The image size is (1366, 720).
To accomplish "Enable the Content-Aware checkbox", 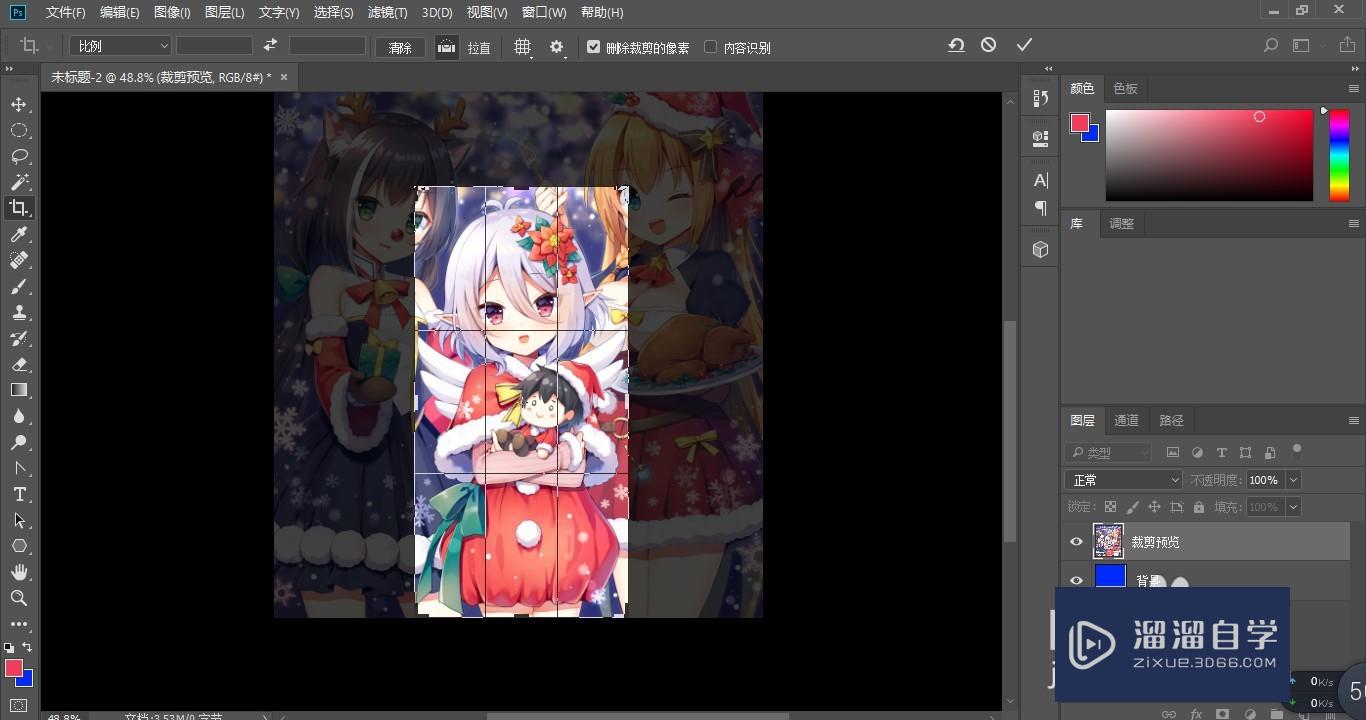I will click(x=711, y=47).
